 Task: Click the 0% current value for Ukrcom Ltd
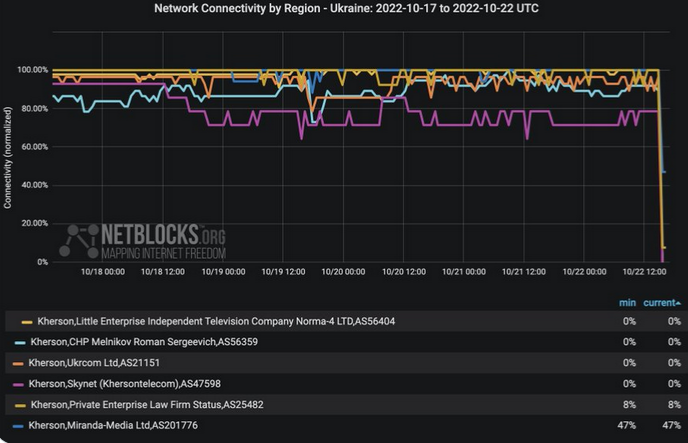pyautogui.click(x=674, y=363)
